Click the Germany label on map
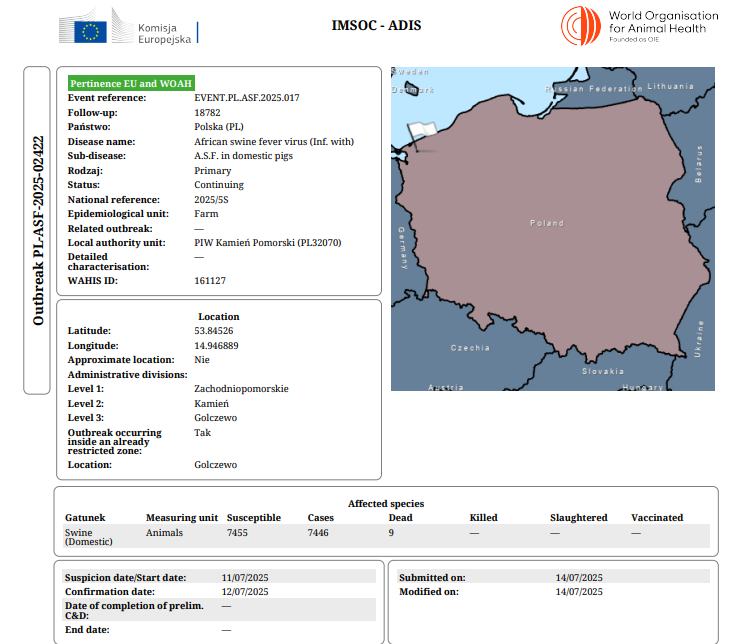Viewport: 752px width, 644px height. [x=402, y=248]
